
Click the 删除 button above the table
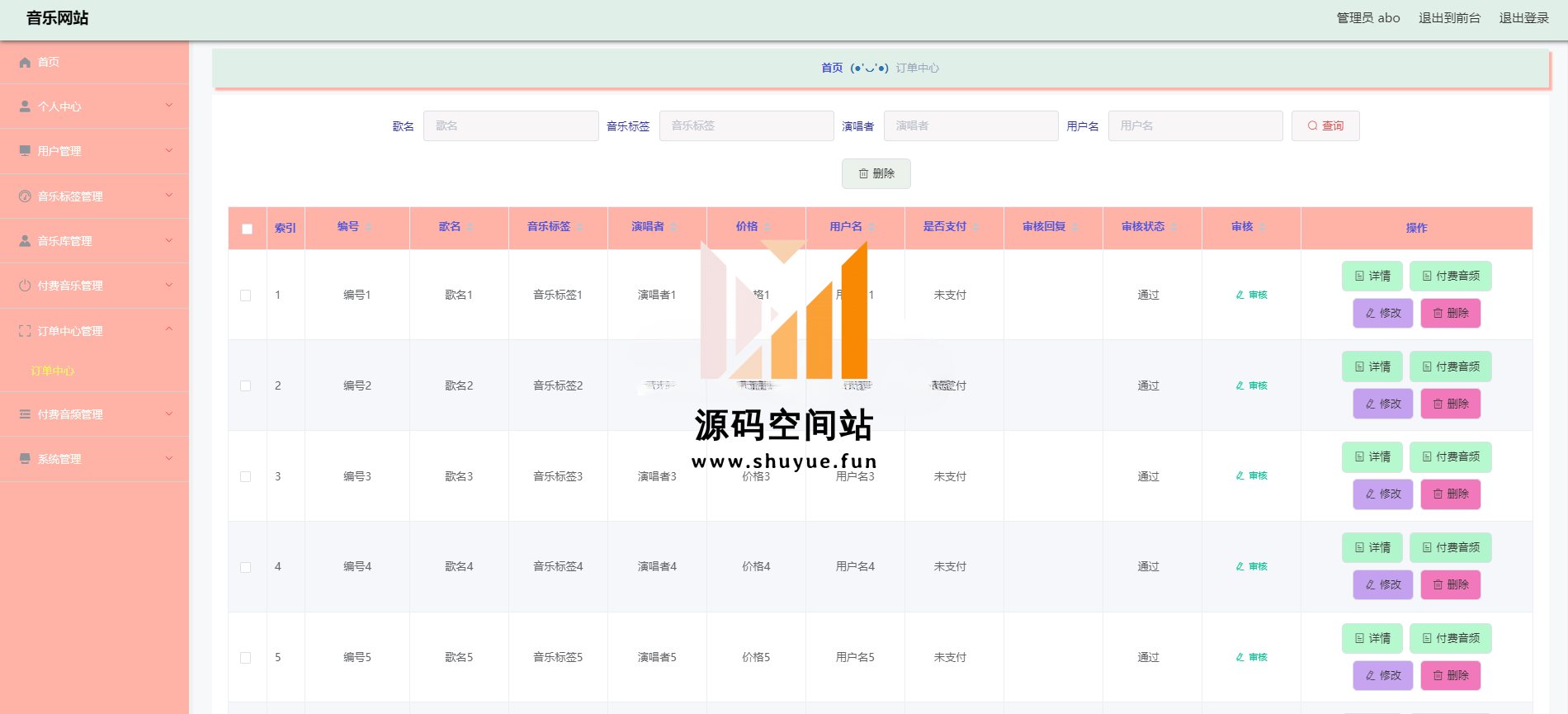point(876,173)
